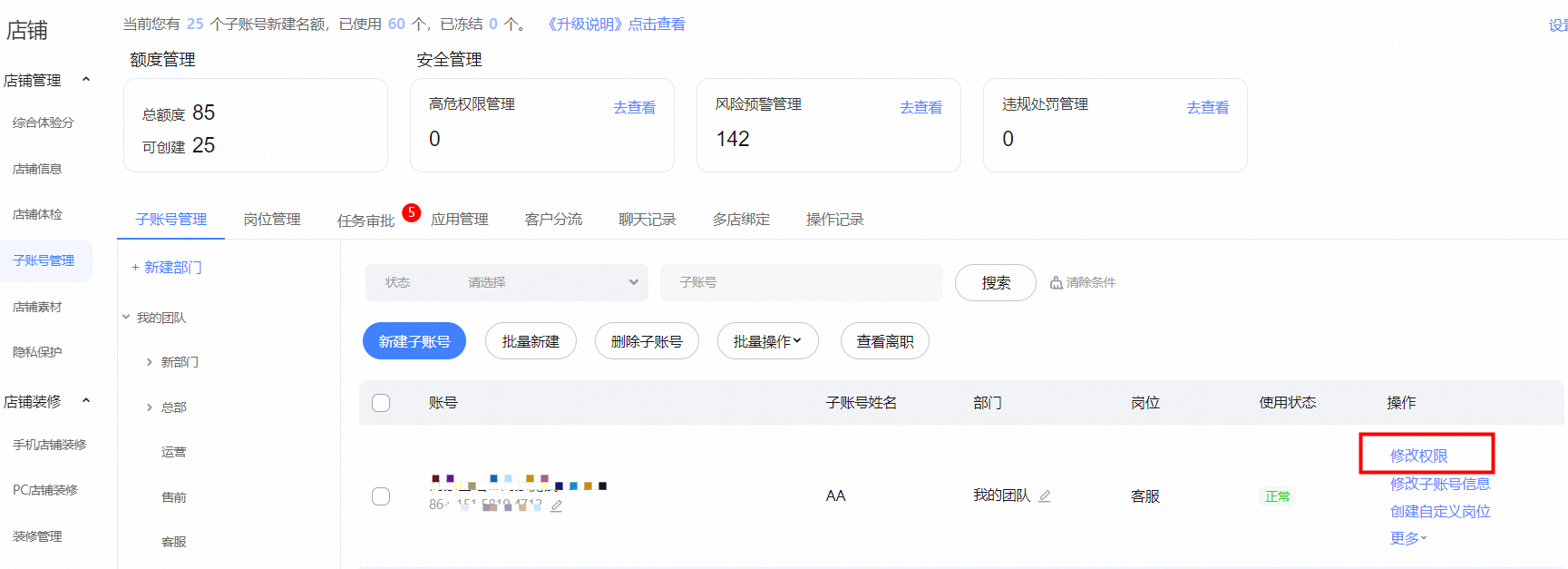This screenshot has width=1568, height=569.
Task: Click the 查看离职 button
Action: coord(885,341)
